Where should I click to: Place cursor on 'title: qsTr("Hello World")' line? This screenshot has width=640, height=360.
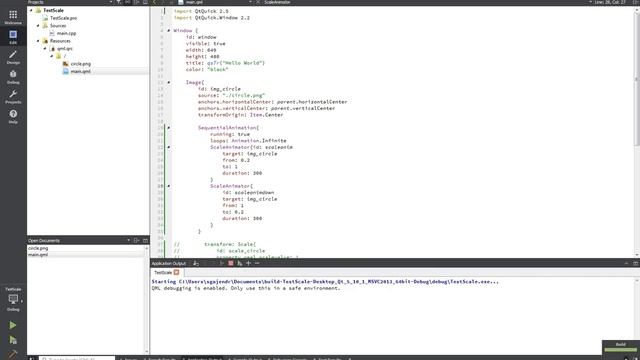225,63
